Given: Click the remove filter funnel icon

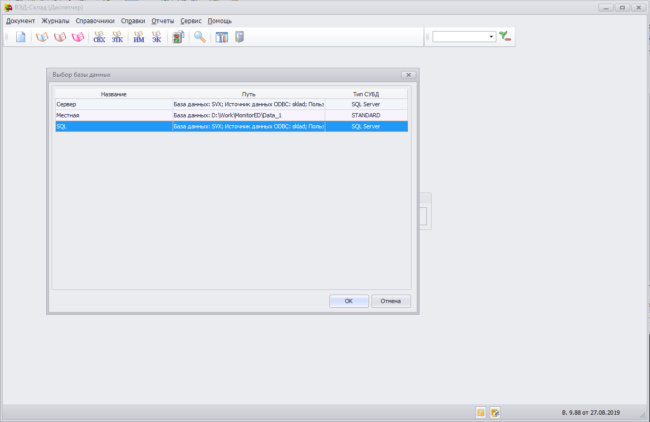Looking at the screenshot, I should pos(506,37).
